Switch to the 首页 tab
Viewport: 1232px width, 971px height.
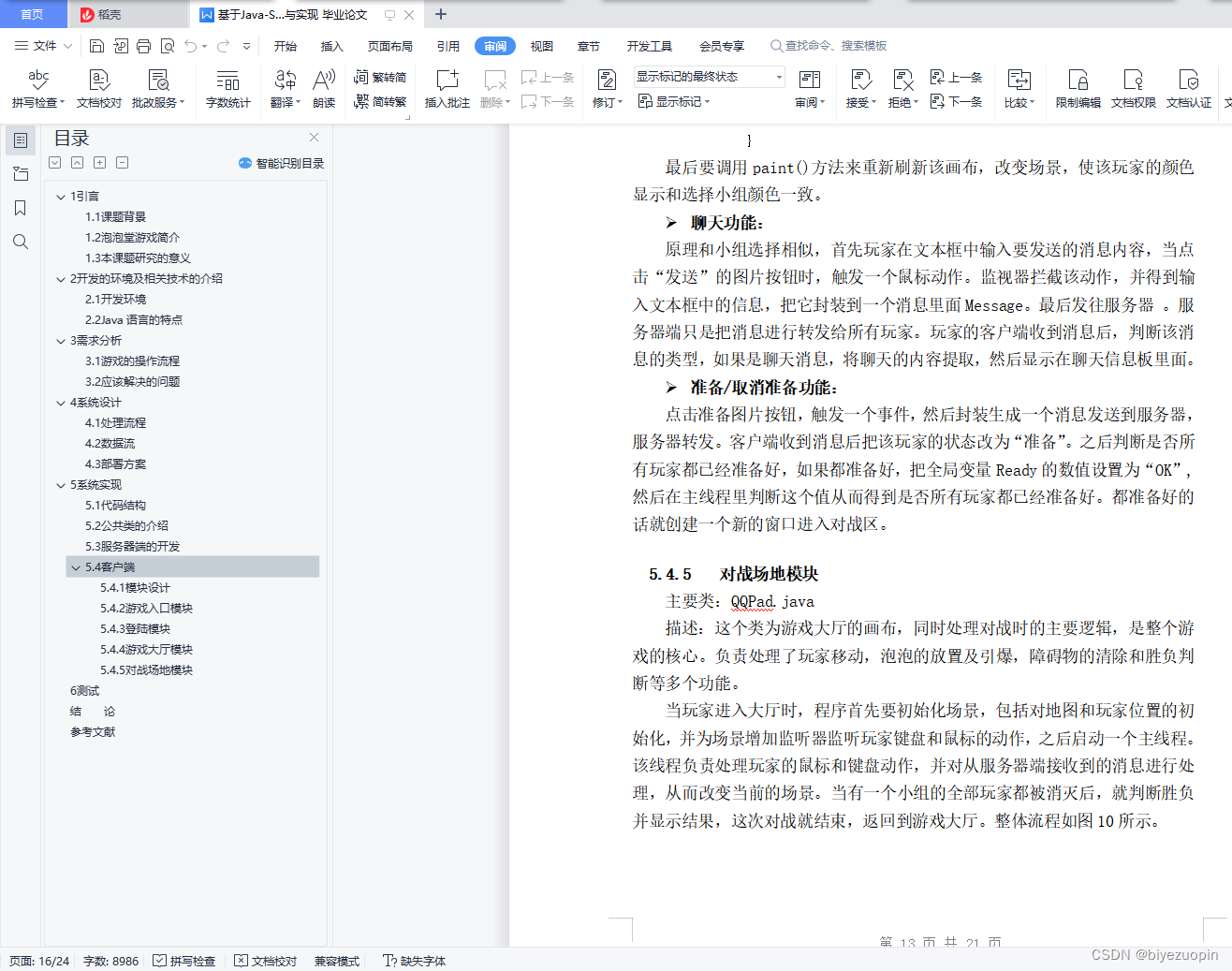pos(33,14)
